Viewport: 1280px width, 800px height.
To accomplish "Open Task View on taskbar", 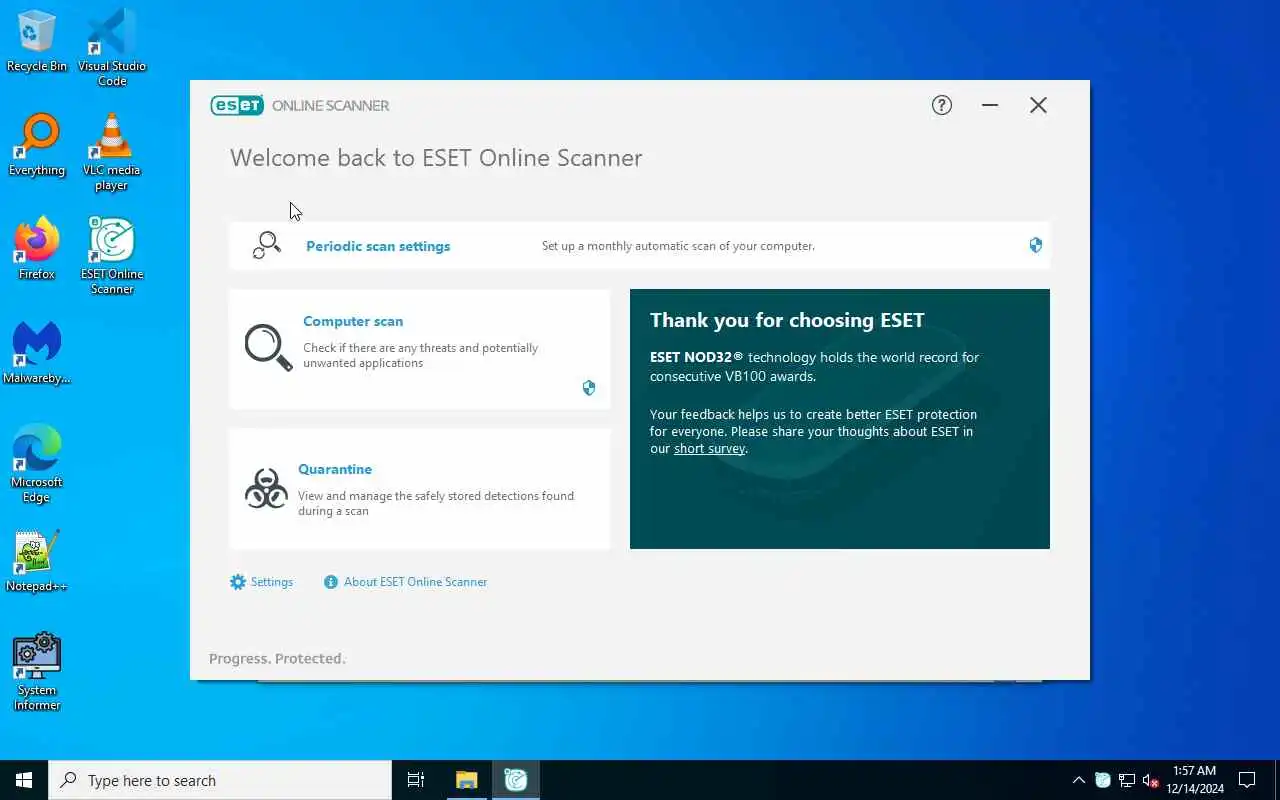I will coord(416,780).
